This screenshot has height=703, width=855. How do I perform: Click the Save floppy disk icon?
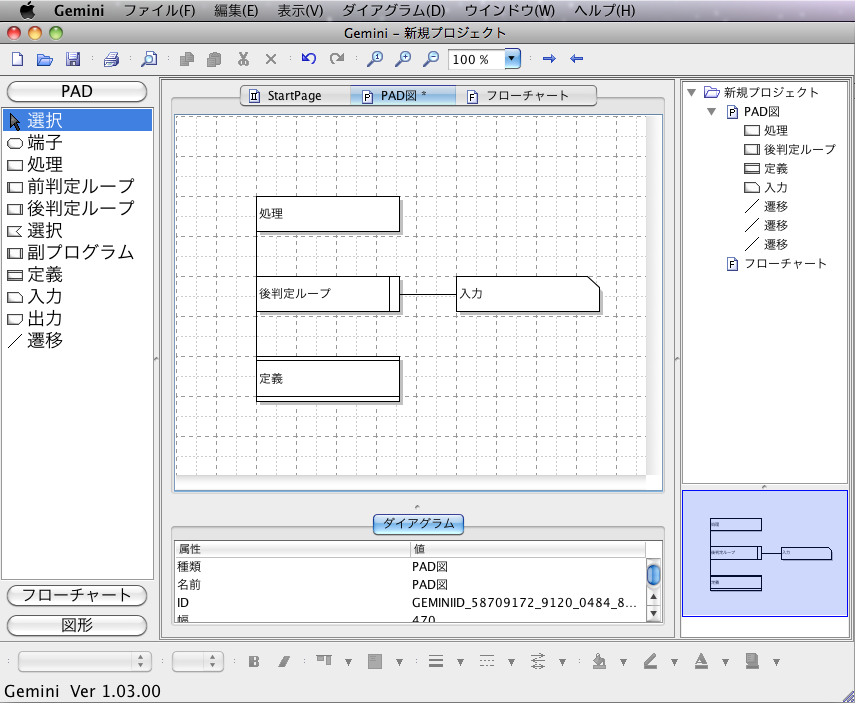click(73, 59)
